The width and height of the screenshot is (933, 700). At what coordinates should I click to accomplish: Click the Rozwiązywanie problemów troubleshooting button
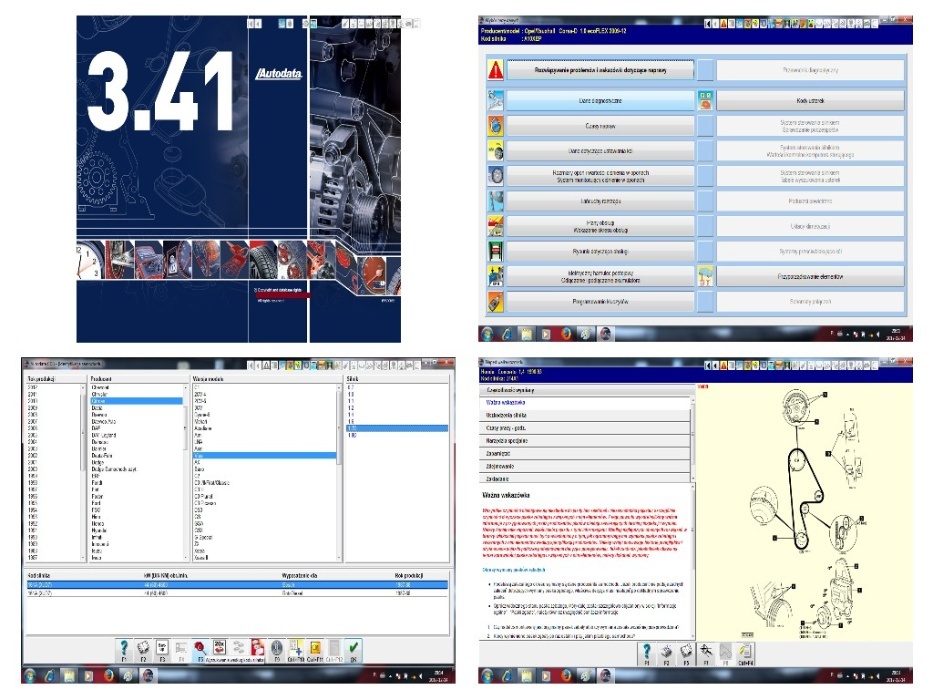(x=600, y=70)
